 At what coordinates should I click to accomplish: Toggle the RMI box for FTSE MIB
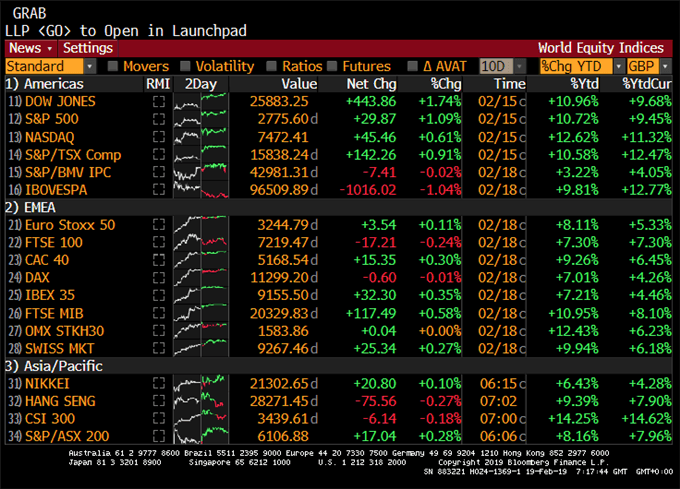(x=159, y=313)
